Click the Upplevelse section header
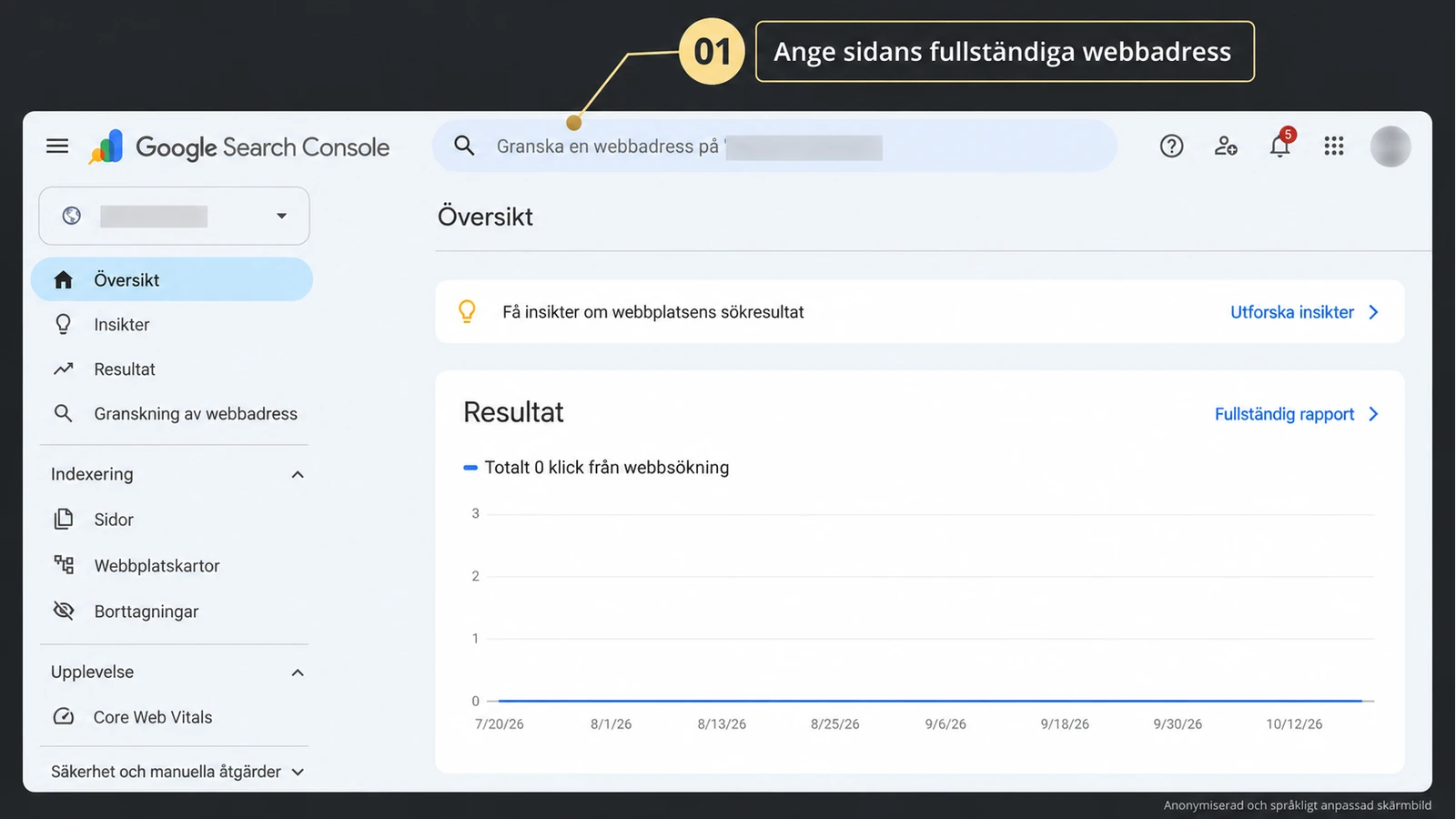The height and width of the screenshot is (819, 1456). coord(92,672)
